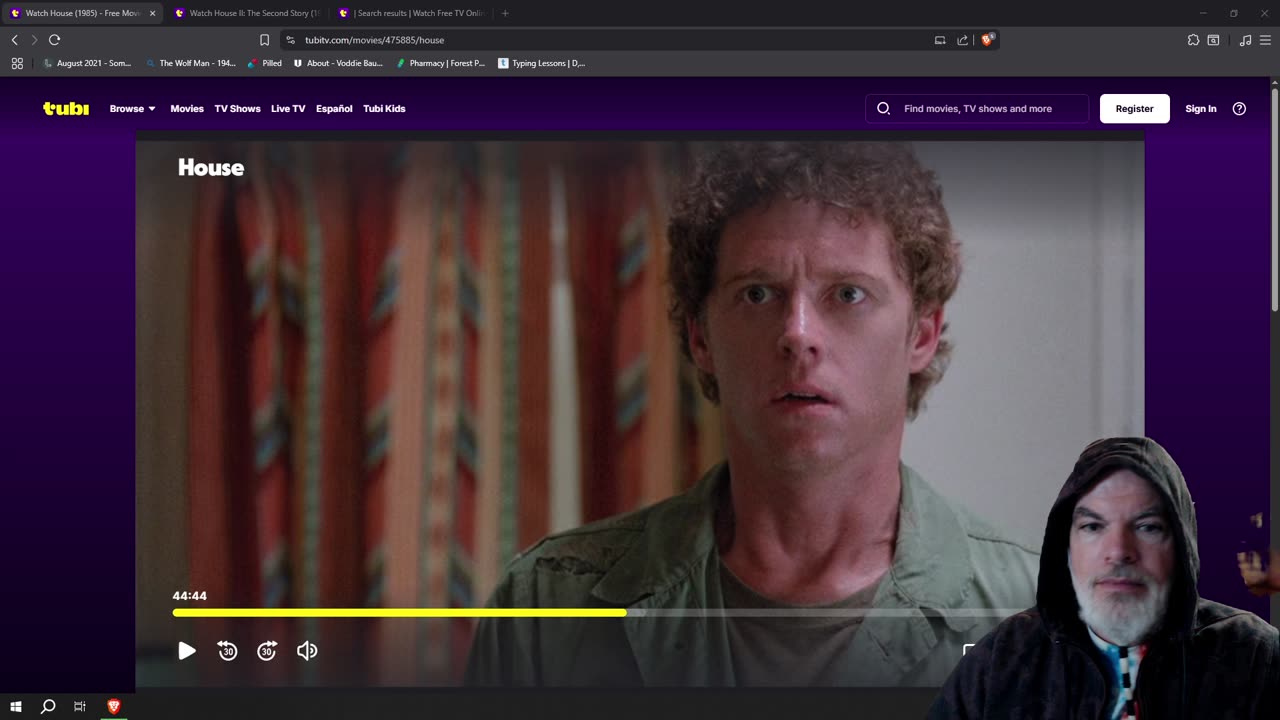Open the Live TV page
1280x720 pixels.
pos(288,108)
